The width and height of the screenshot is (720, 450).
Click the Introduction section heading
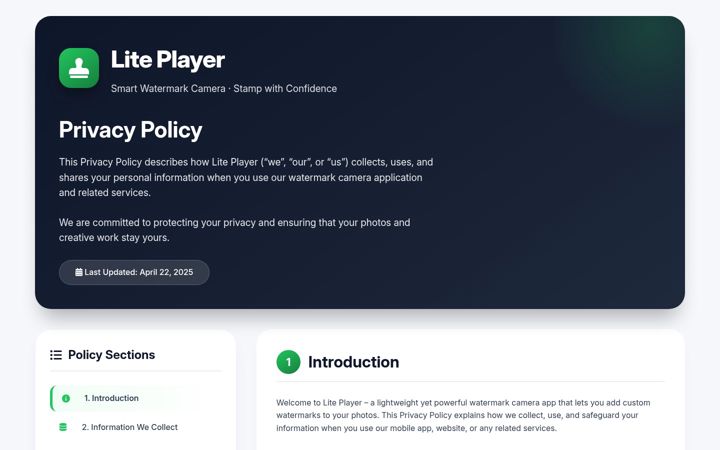click(354, 362)
